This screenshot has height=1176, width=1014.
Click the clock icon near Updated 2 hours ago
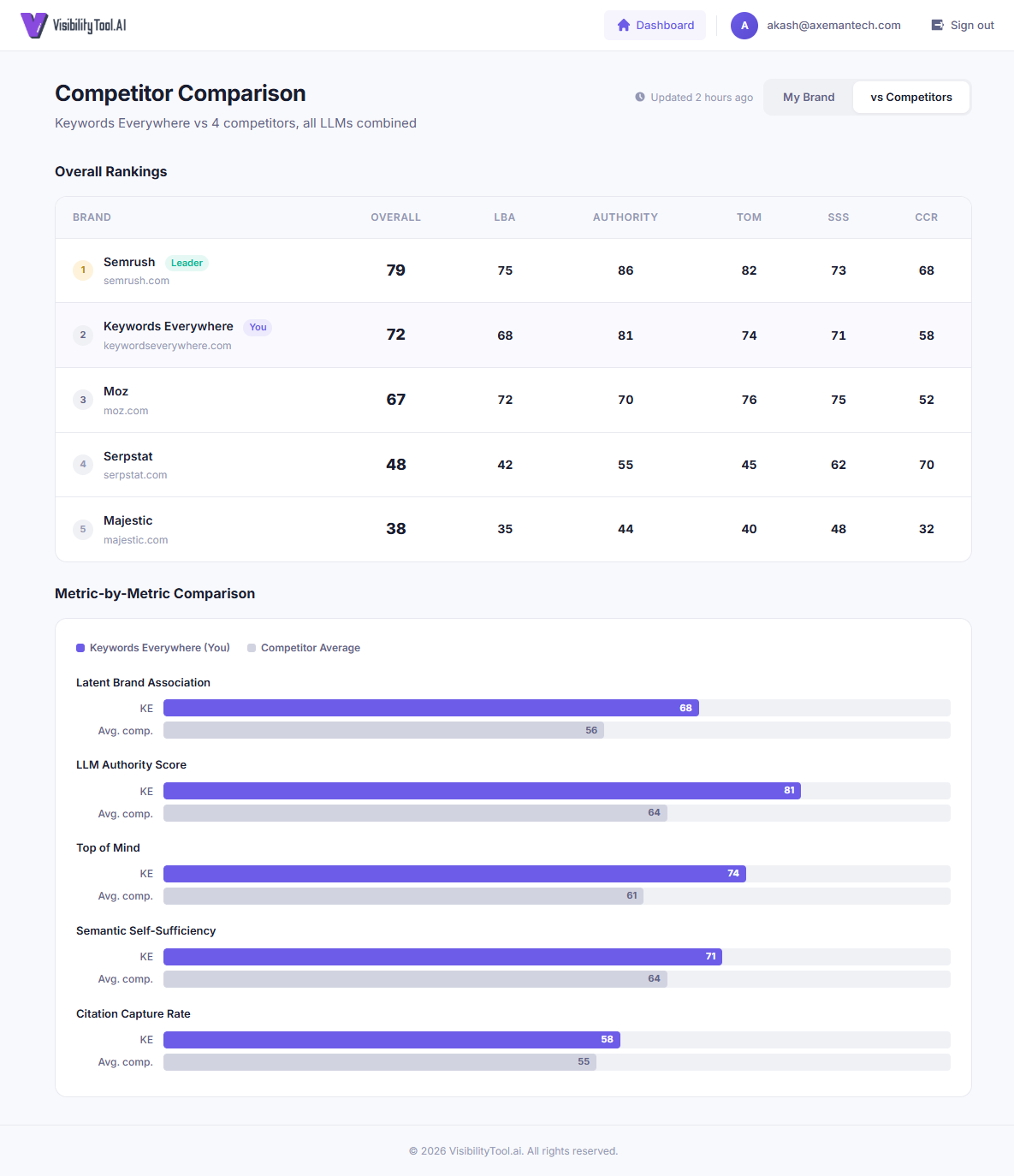(x=640, y=97)
